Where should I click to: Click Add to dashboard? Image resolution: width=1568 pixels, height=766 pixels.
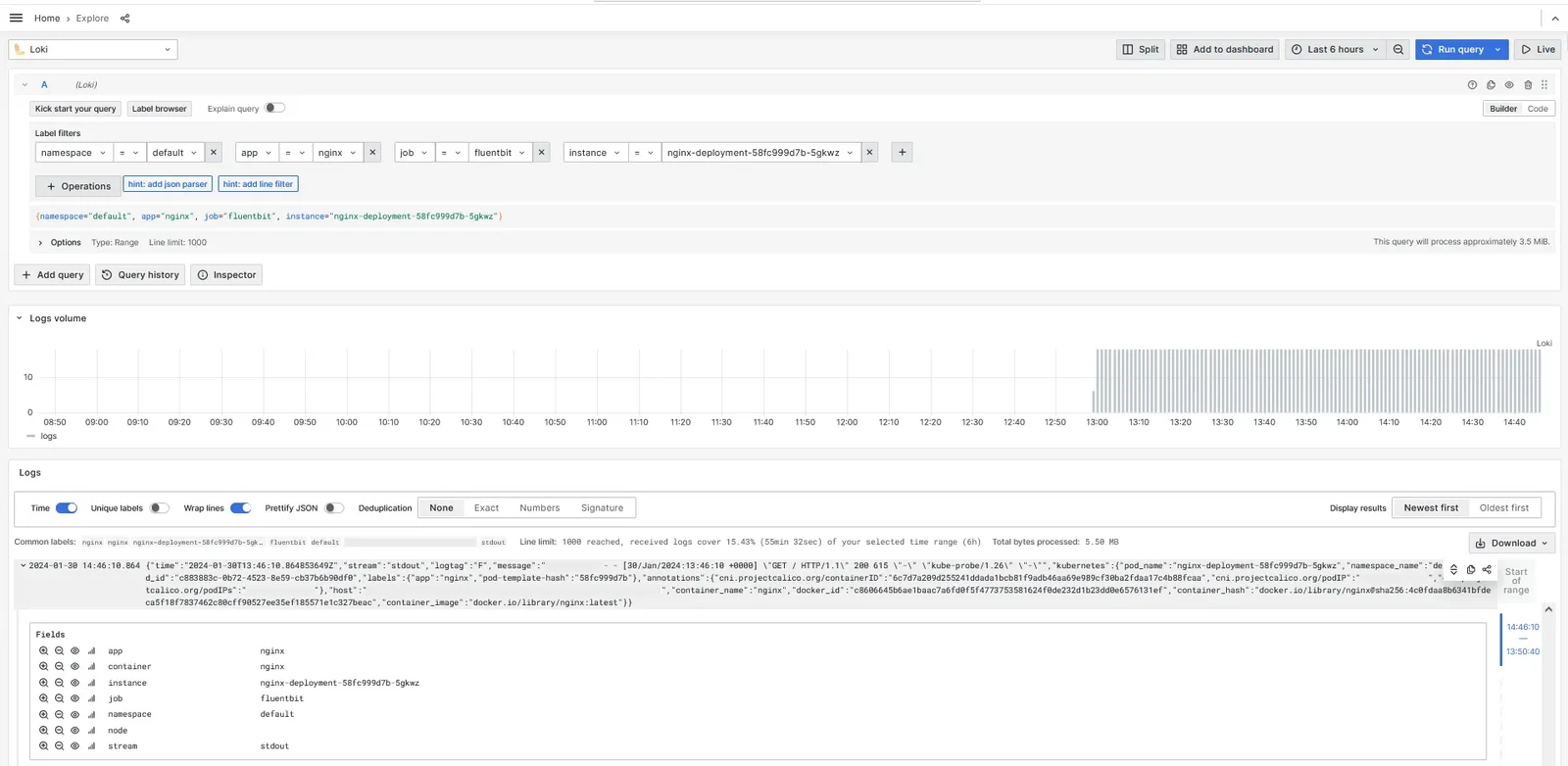point(1225,49)
